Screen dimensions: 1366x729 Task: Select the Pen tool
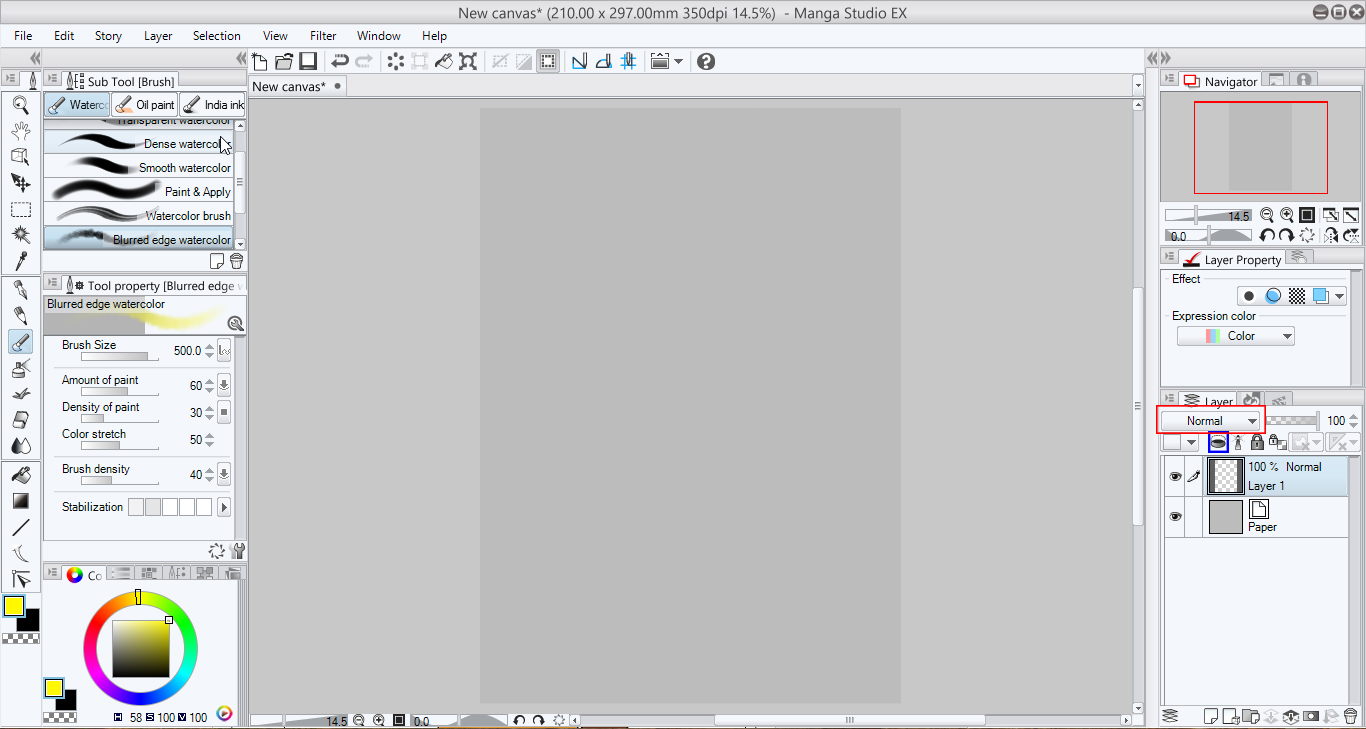point(20,291)
